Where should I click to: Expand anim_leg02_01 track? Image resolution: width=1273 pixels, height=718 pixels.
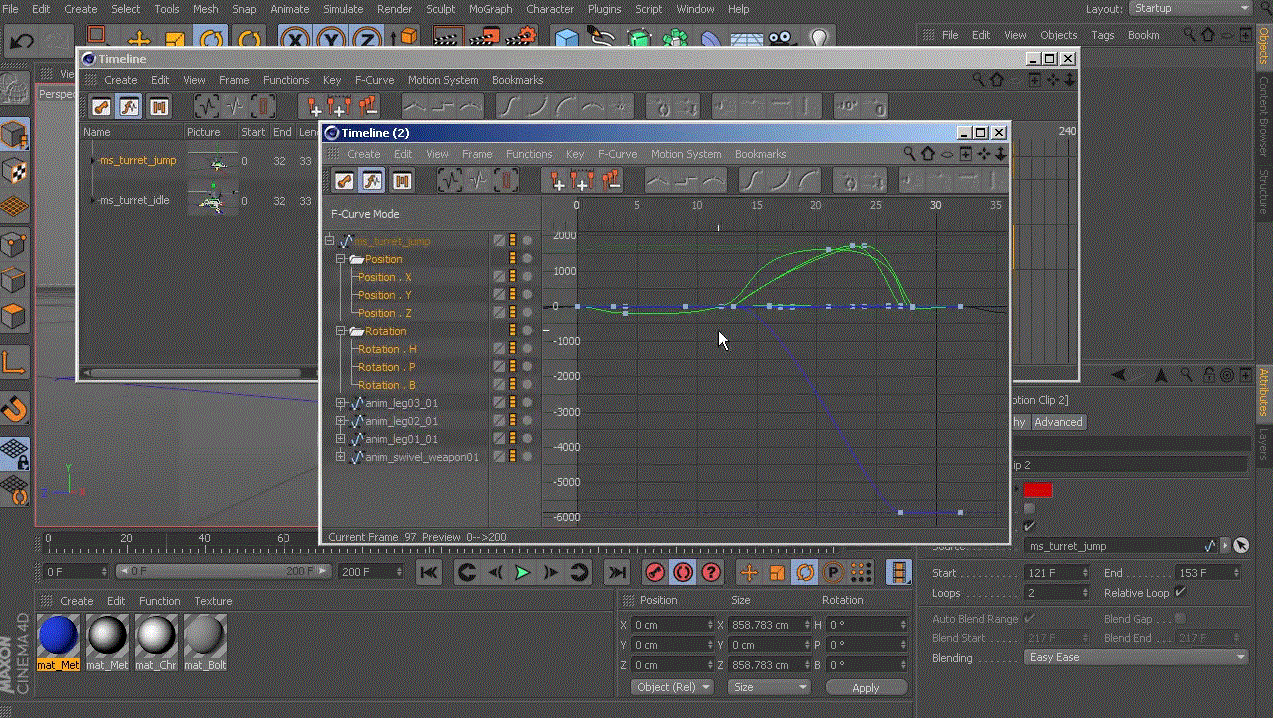[x=341, y=421]
